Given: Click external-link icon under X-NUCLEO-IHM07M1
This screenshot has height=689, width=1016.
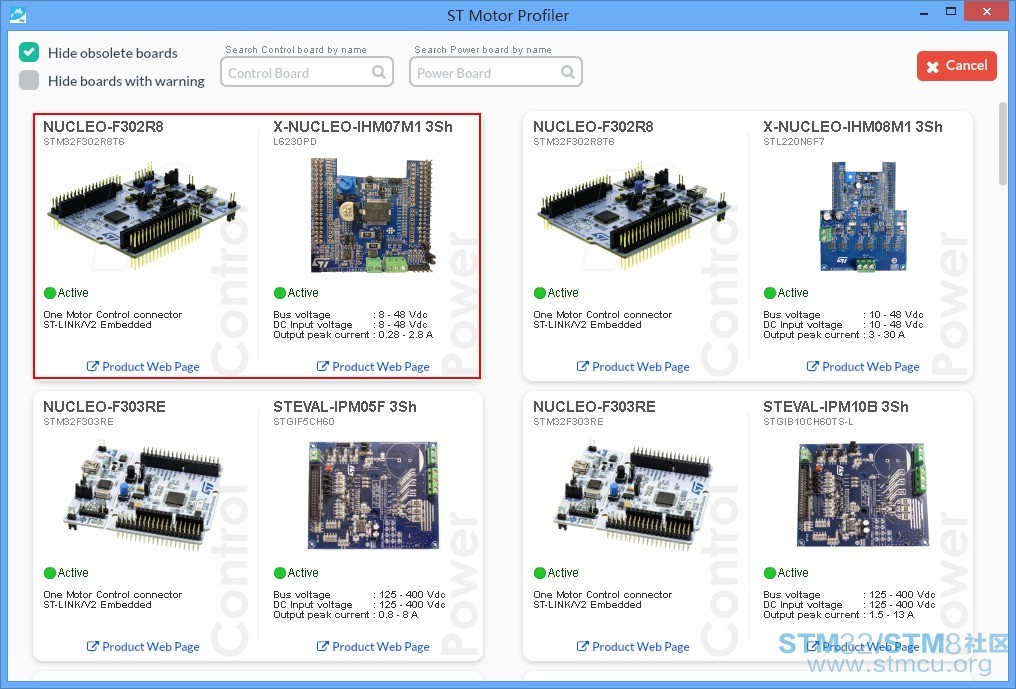Looking at the screenshot, I should click(x=323, y=366).
